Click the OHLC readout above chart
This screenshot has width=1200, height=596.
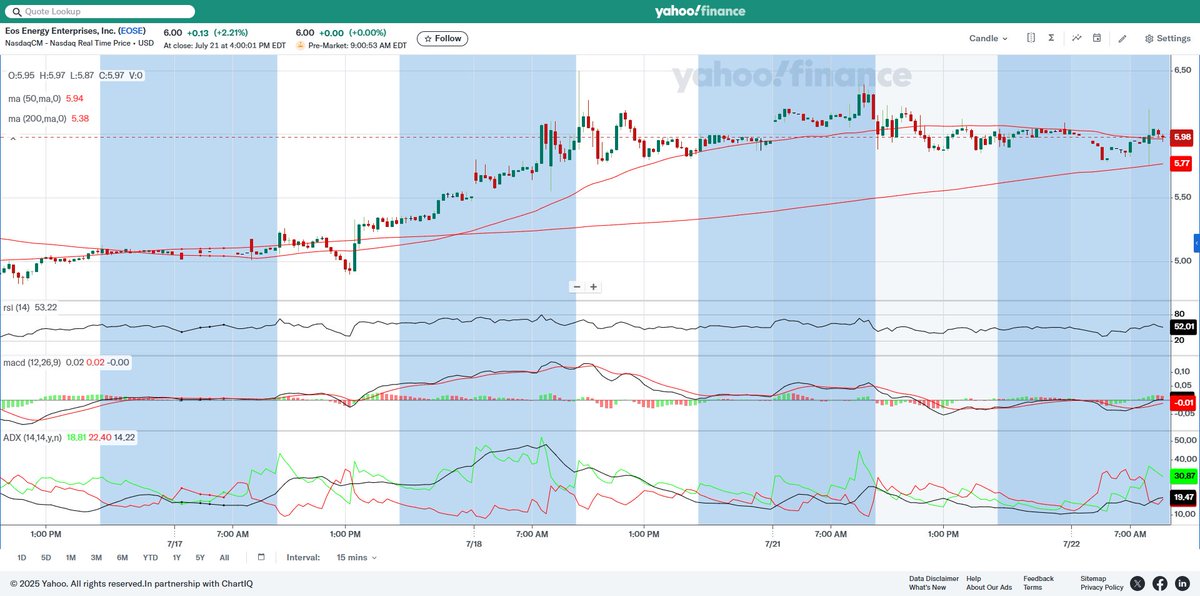[x=76, y=76]
